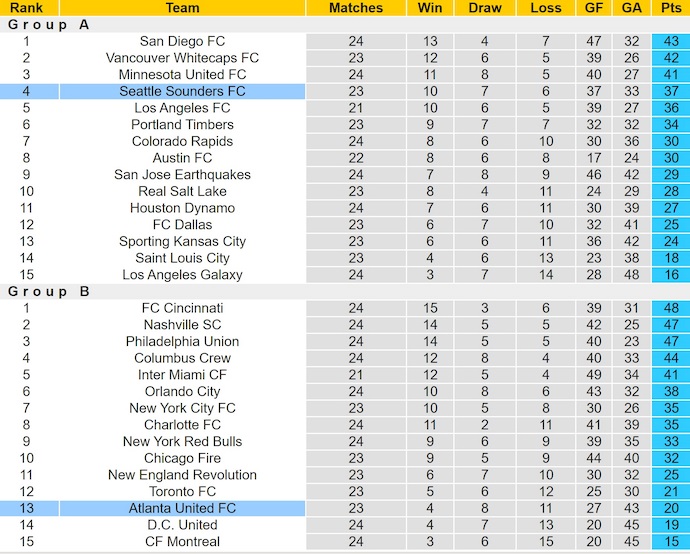The height and width of the screenshot is (554, 690).
Task: Click the FC Cincinnati team name
Action: pos(182,308)
